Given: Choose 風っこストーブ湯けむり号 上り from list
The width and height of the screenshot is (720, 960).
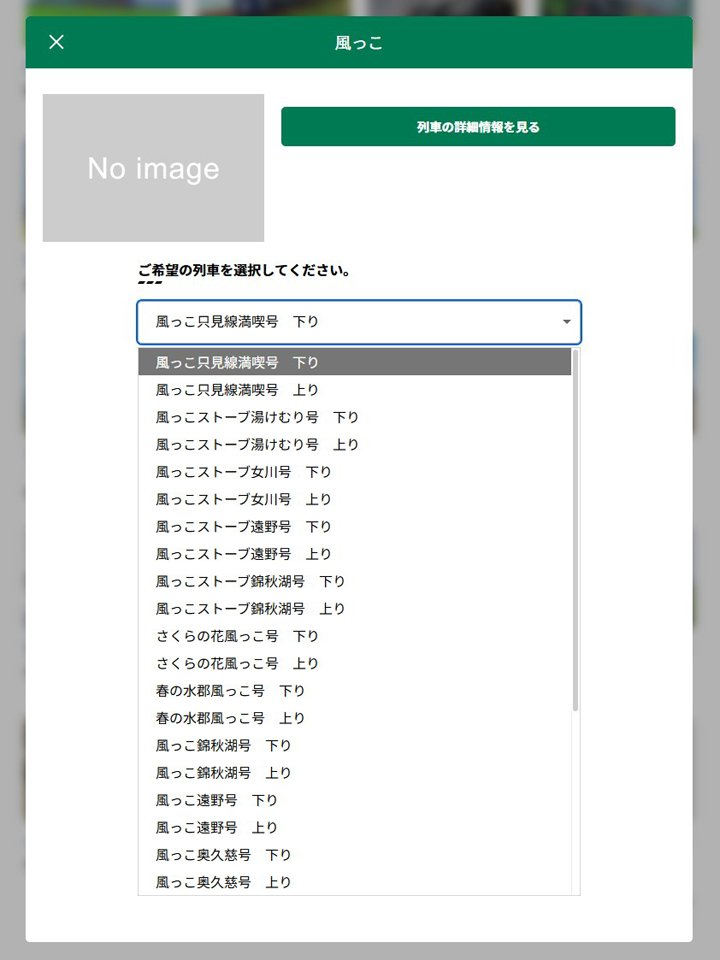Looking at the screenshot, I should pyautogui.click(x=354, y=444).
